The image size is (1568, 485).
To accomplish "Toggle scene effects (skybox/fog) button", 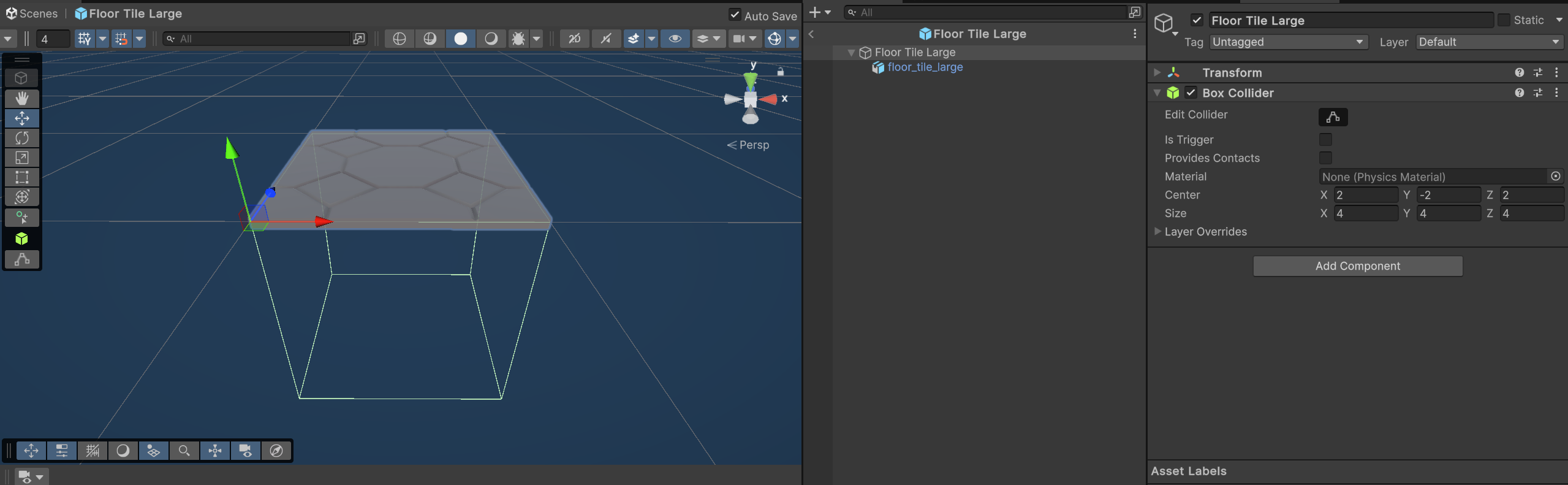I will (x=634, y=39).
